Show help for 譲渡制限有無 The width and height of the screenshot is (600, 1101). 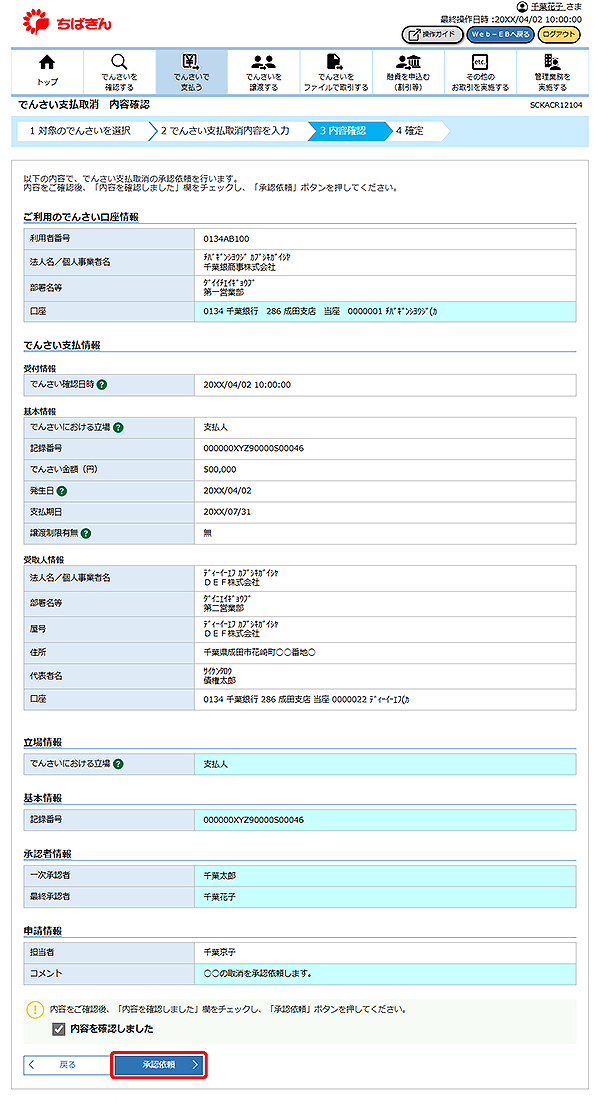click(87, 533)
